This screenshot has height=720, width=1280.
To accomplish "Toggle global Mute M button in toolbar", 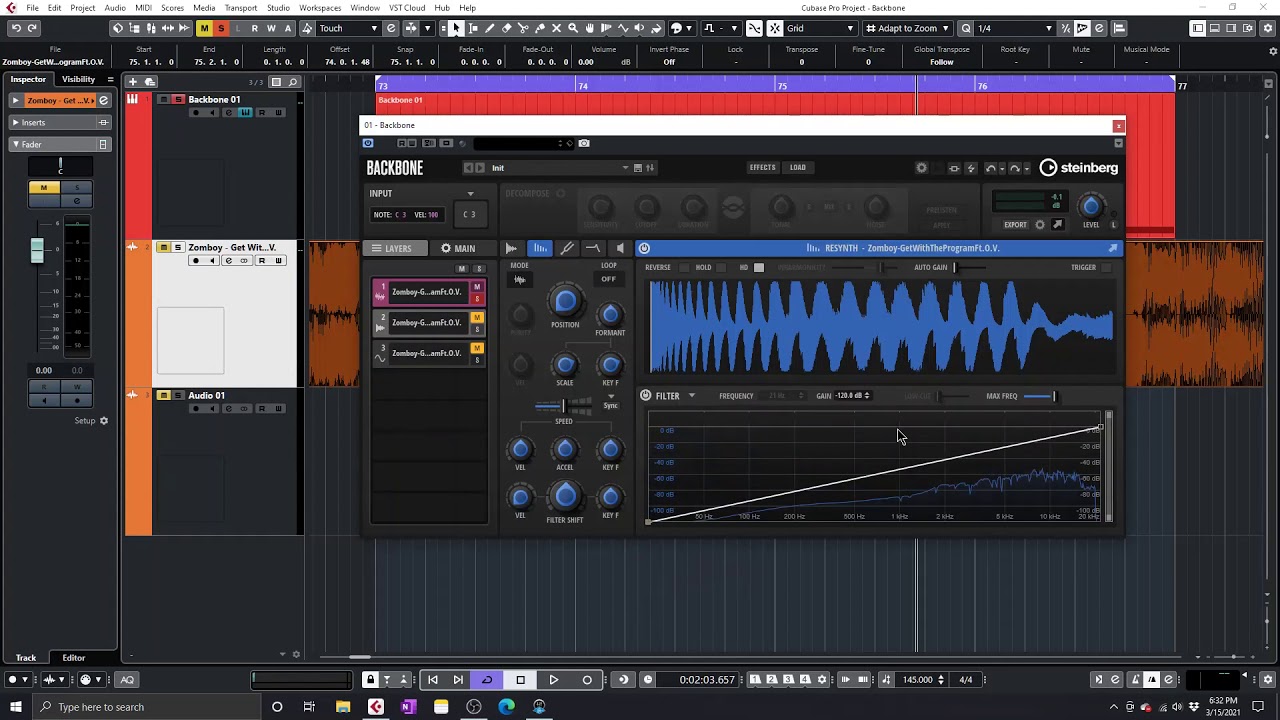I will (x=204, y=28).
